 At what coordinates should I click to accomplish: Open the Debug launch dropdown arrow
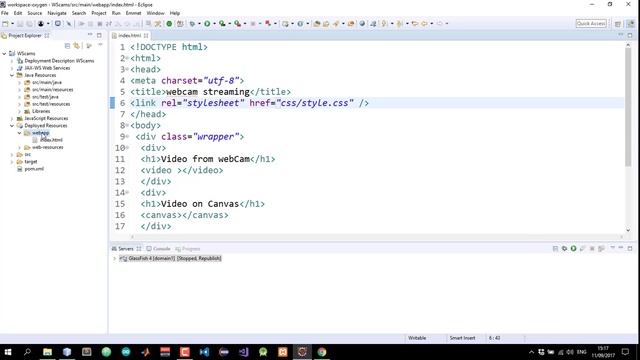click(199, 24)
